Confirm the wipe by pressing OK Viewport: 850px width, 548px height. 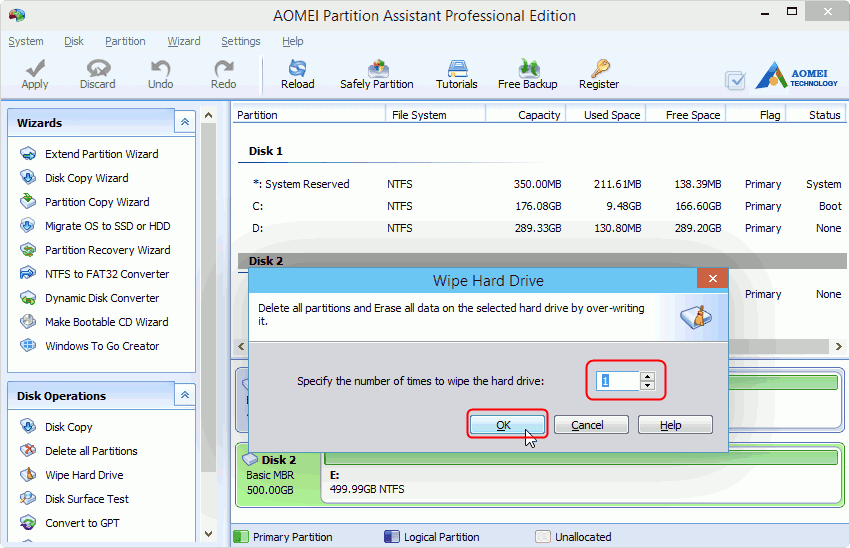505,425
